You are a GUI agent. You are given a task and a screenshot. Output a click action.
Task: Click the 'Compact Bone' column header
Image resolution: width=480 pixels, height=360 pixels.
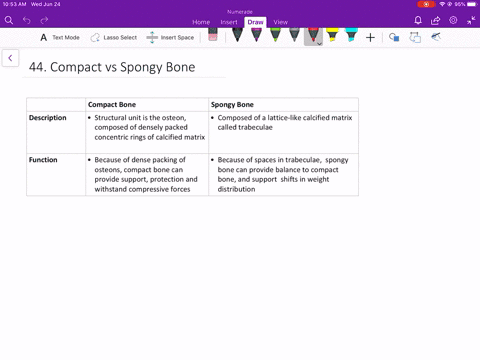point(112,104)
